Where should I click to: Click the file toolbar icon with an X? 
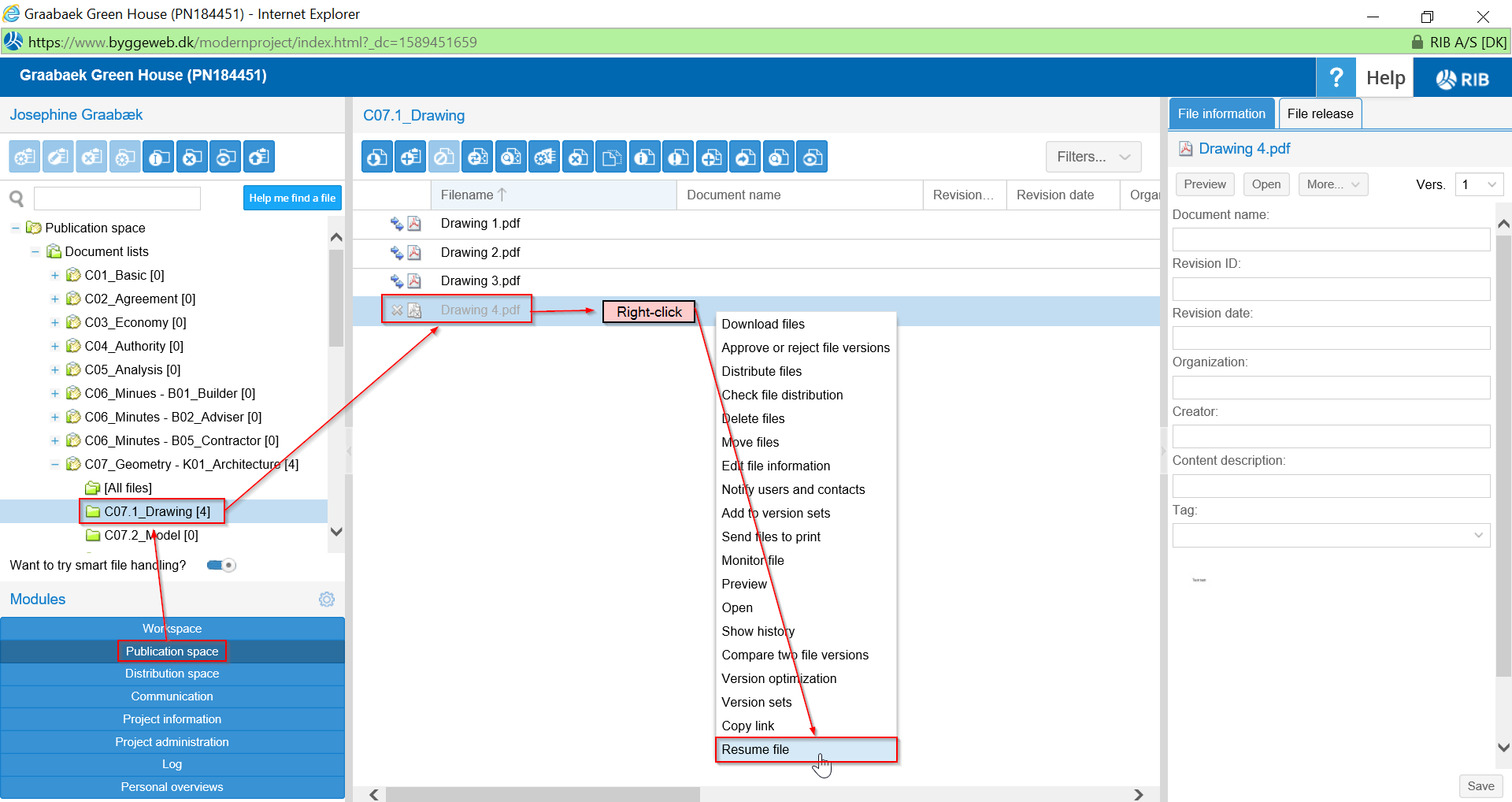coord(578,158)
